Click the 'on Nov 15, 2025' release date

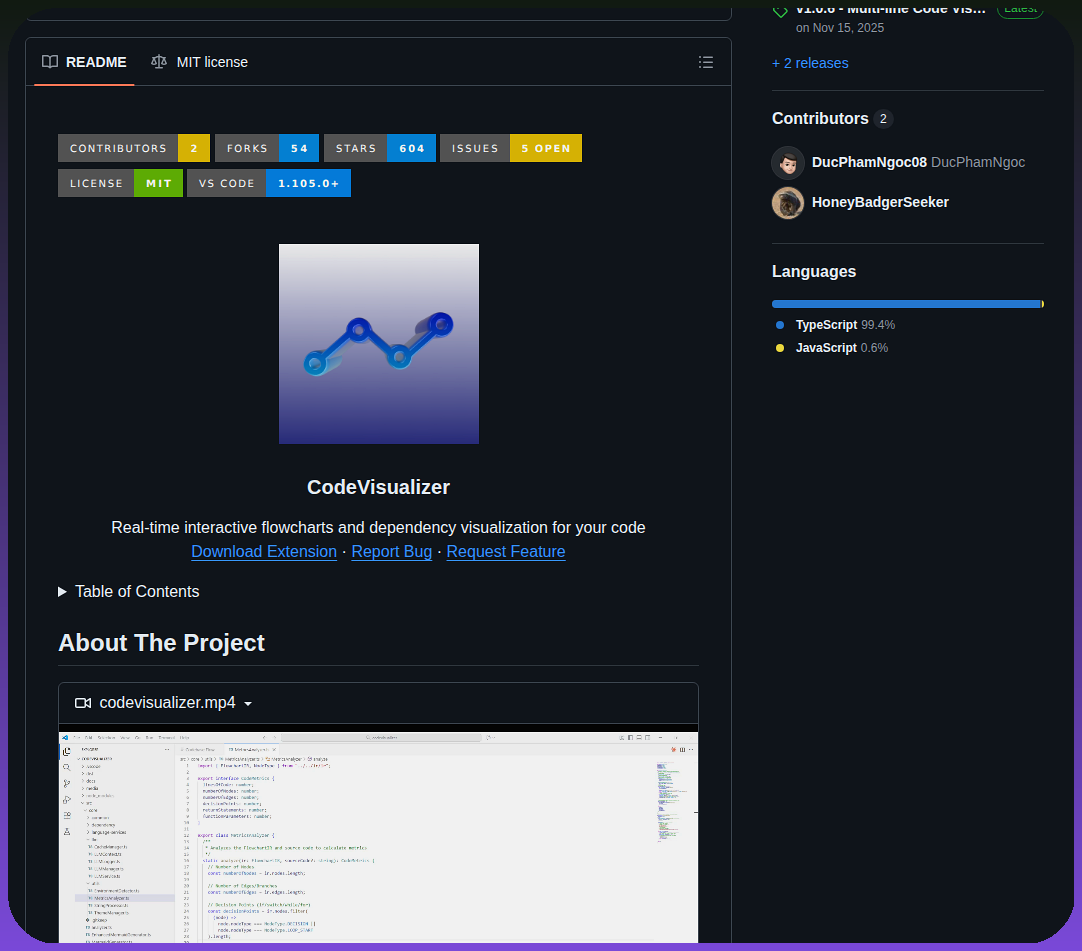839,28
